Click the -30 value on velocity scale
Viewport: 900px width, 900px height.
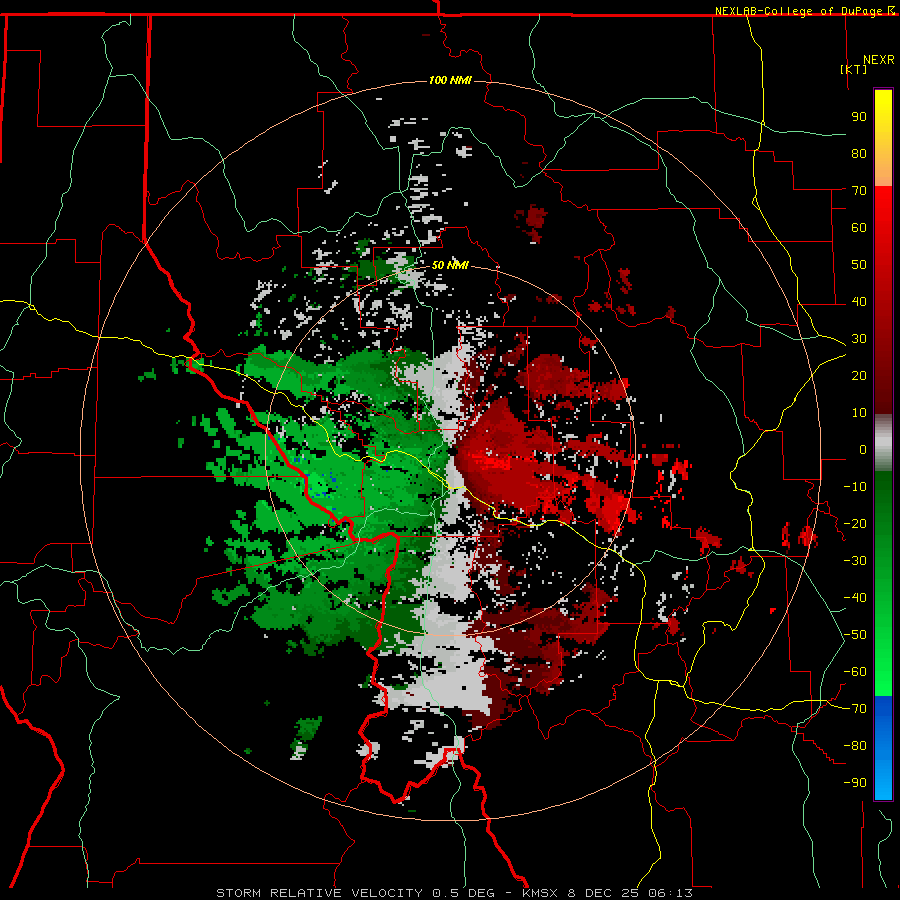[x=855, y=561]
